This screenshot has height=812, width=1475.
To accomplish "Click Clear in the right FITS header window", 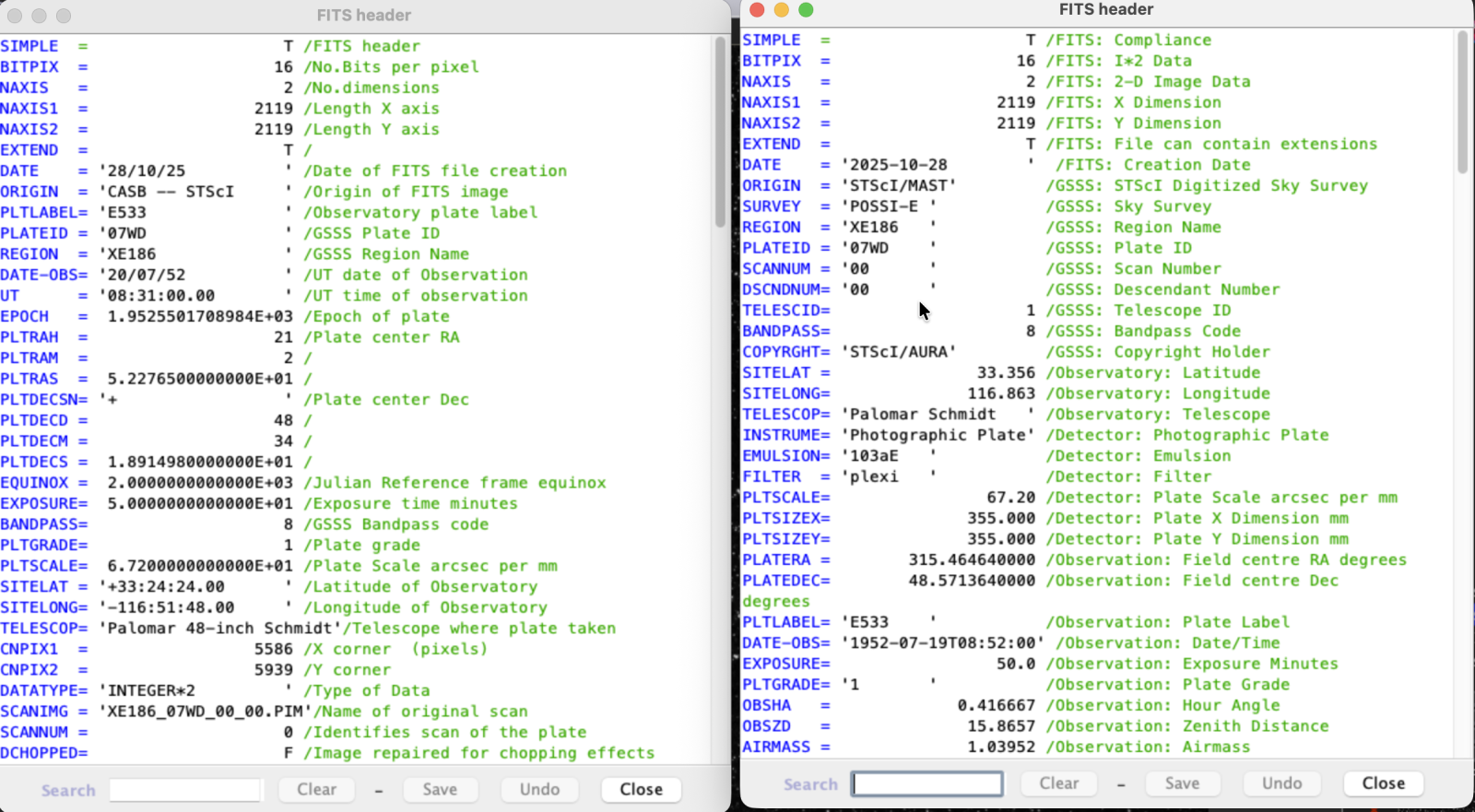I will pyautogui.click(x=1058, y=783).
